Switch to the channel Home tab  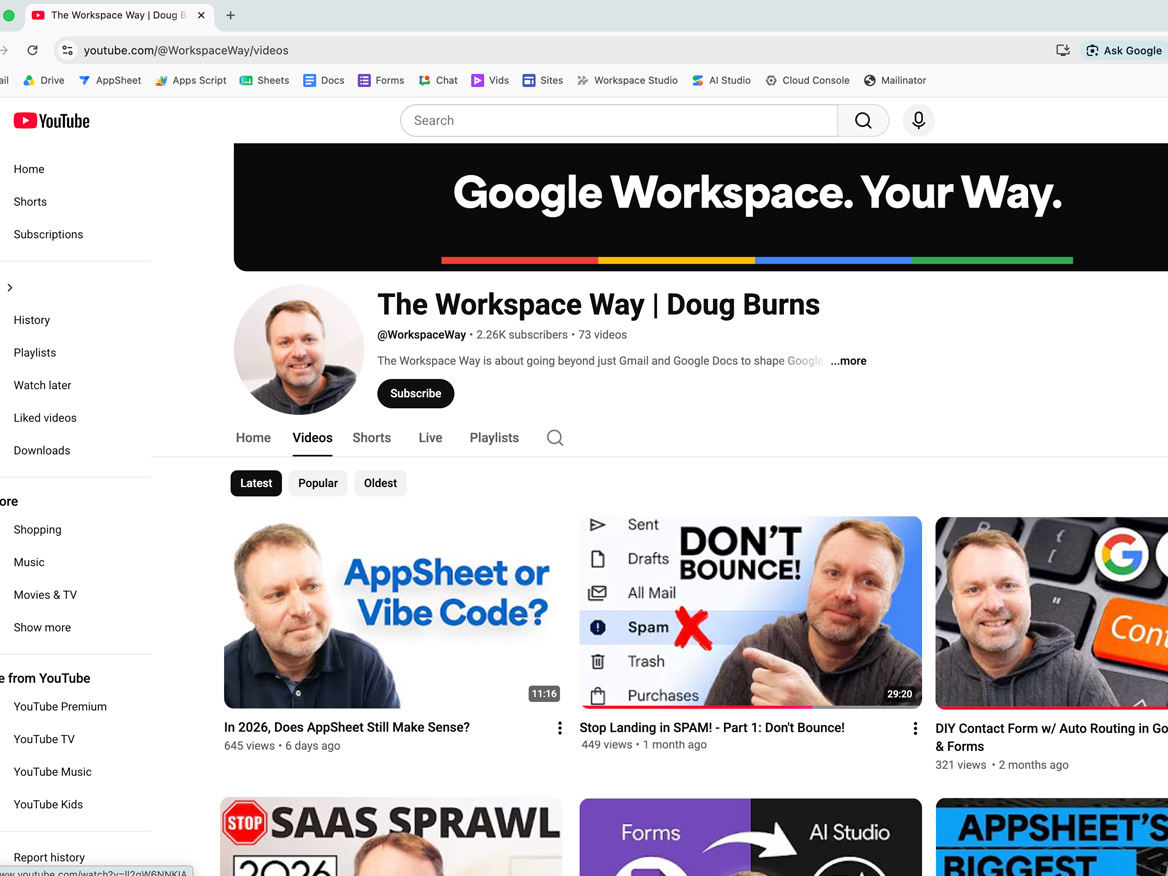tap(253, 437)
